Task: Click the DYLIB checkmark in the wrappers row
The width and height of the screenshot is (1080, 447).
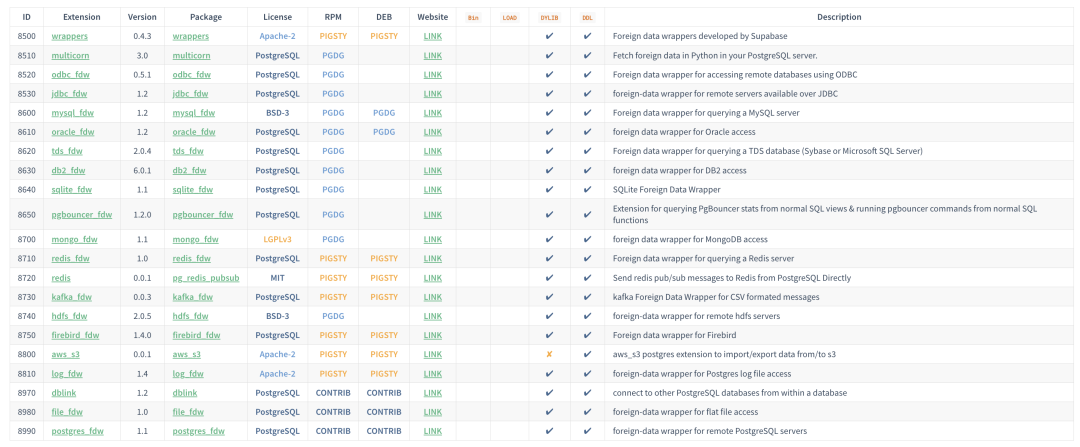Action: [x=549, y=36]
